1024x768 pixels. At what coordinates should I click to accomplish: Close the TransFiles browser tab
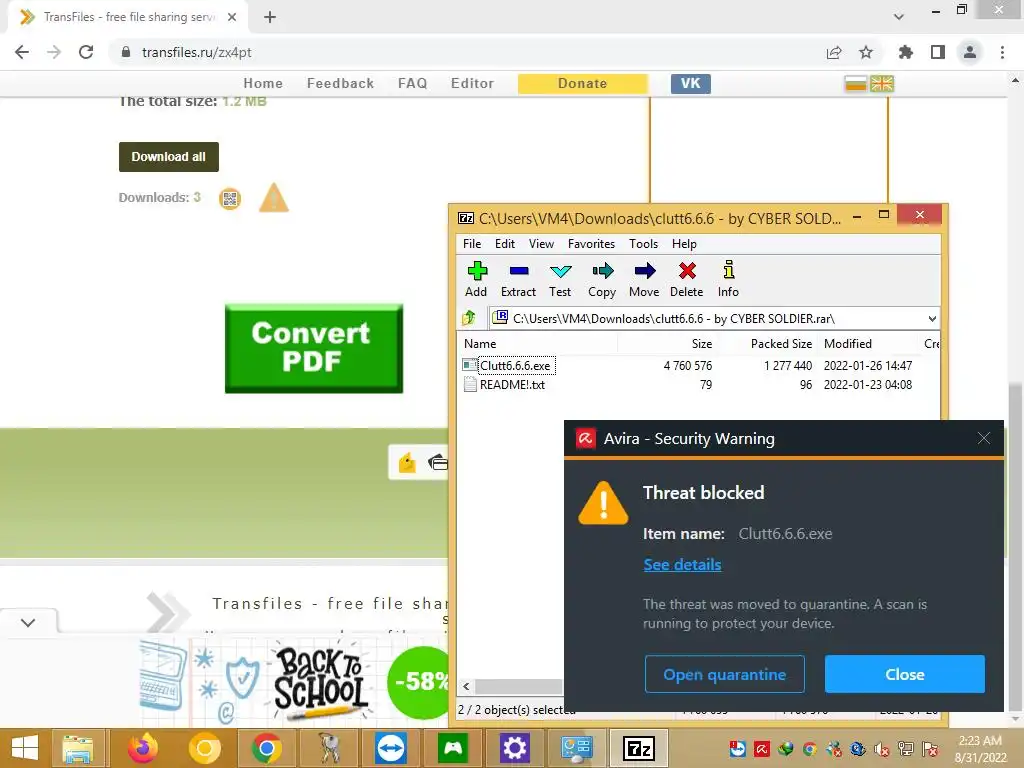tap(232, 17)
